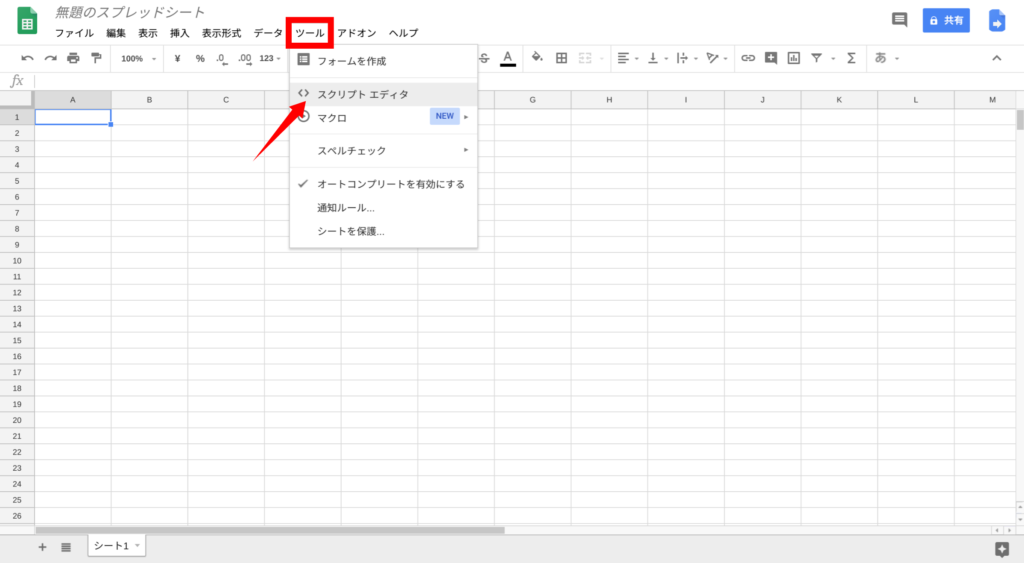Insert a chart from the toolbar
The image size is (1024, 563).
point(794,58)
